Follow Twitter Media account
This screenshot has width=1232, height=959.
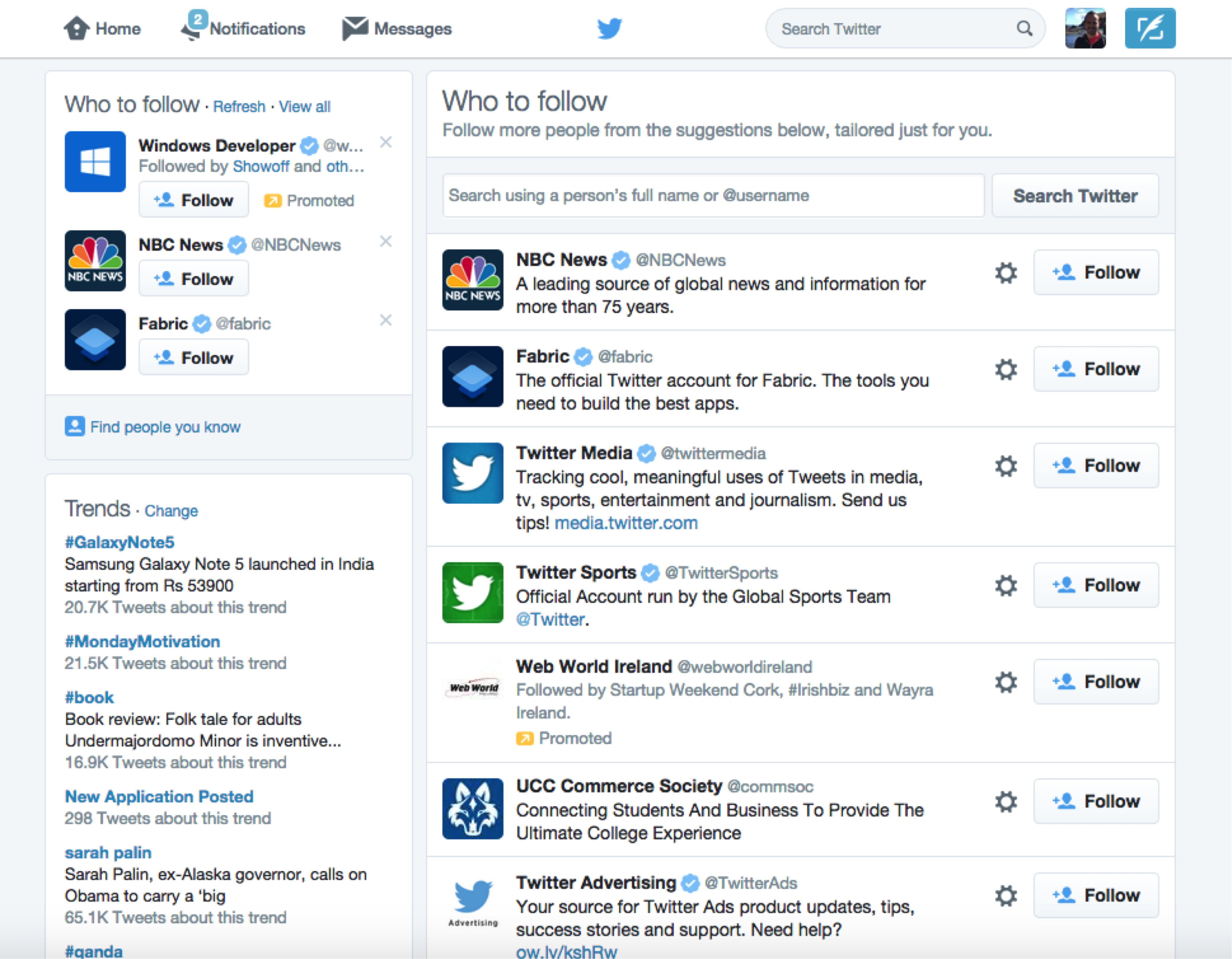point(1096,466)
